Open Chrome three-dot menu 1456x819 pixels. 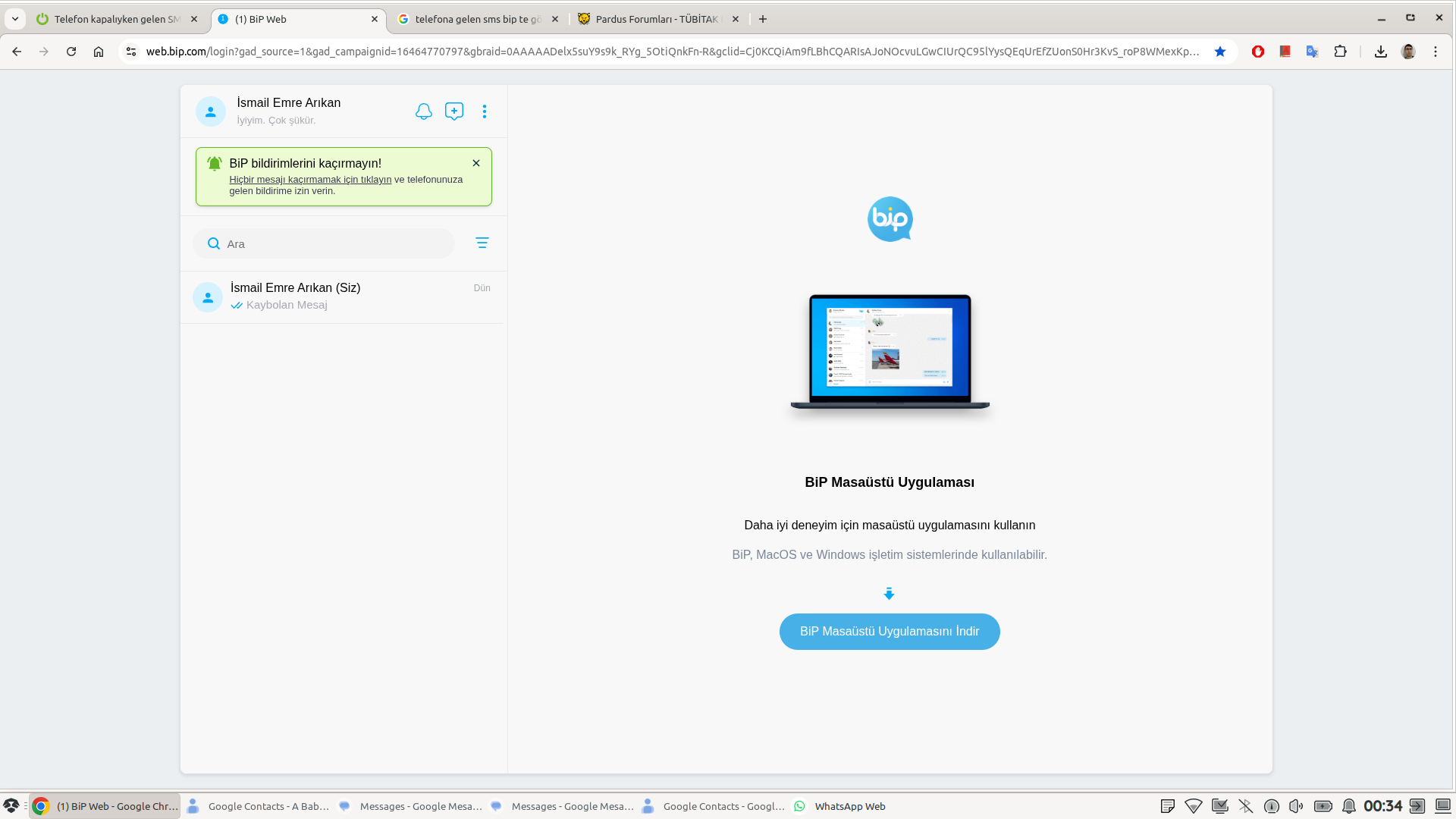point(1436,52)
